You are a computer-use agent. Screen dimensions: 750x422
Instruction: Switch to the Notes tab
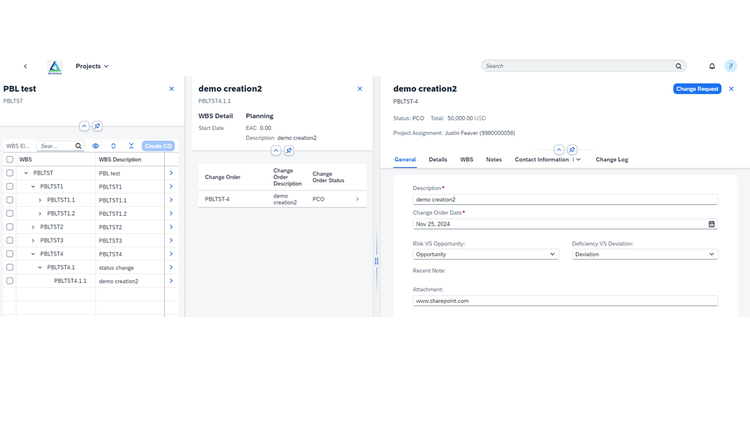click(494, 160)
